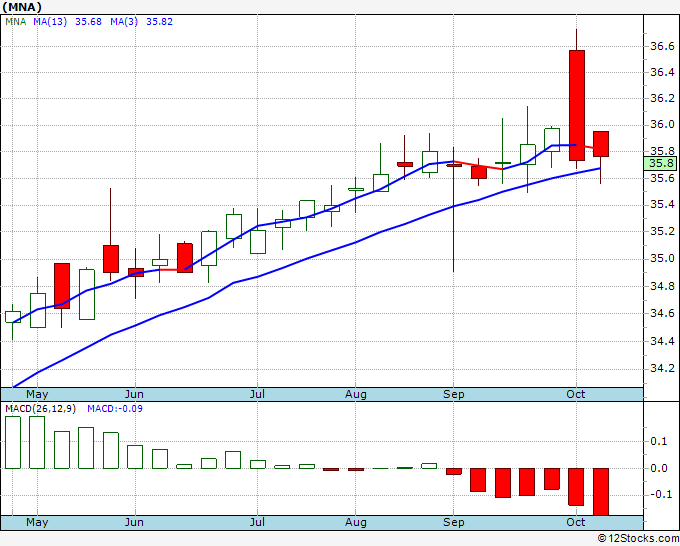Click the 34.2 price axis label
Viewport: 680px width, 546px height.
tap(662, 369)
